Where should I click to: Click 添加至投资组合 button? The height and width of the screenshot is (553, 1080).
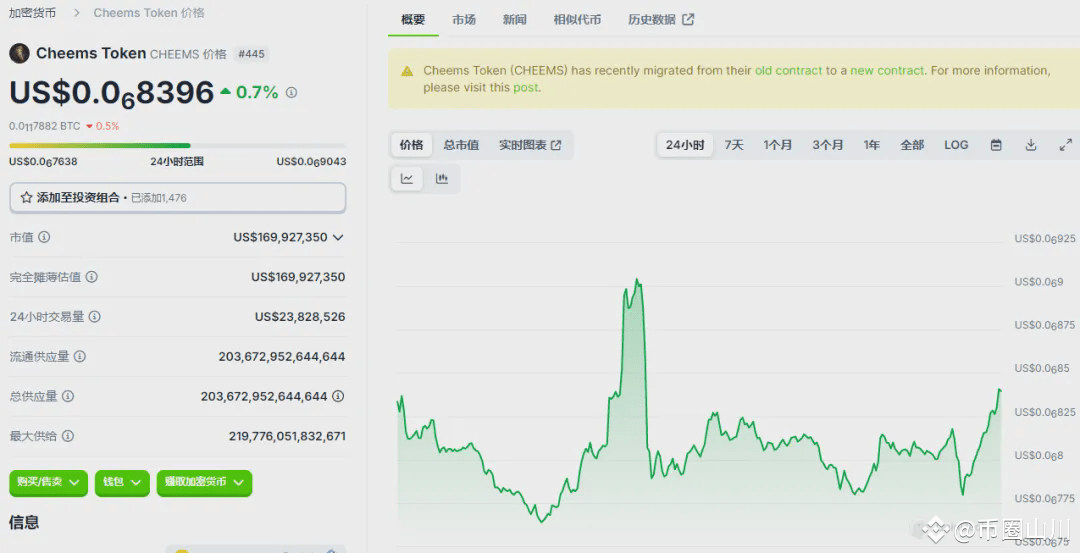click(x=178, y=198)
